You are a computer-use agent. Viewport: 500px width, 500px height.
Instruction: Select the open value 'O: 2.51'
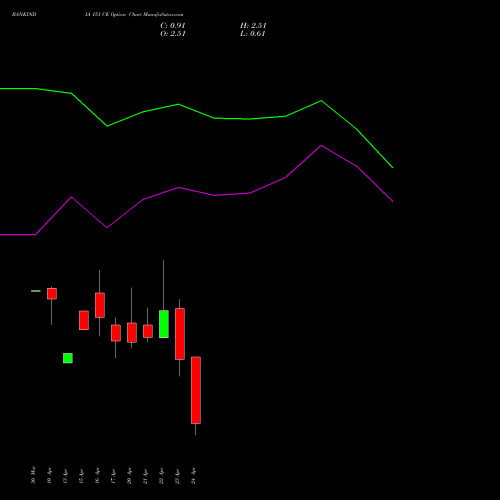pyautogui.click(x=173, y=34)
